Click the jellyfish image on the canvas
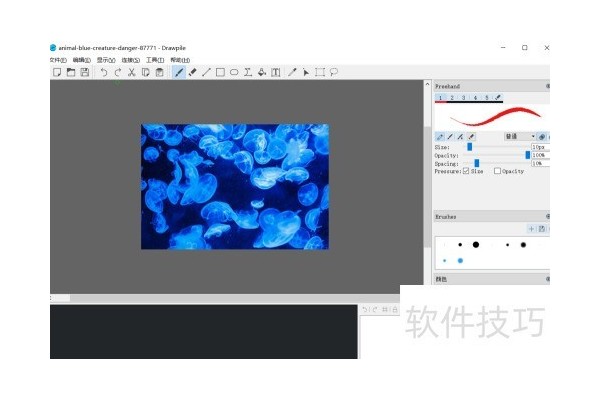 tap(235, 186)
